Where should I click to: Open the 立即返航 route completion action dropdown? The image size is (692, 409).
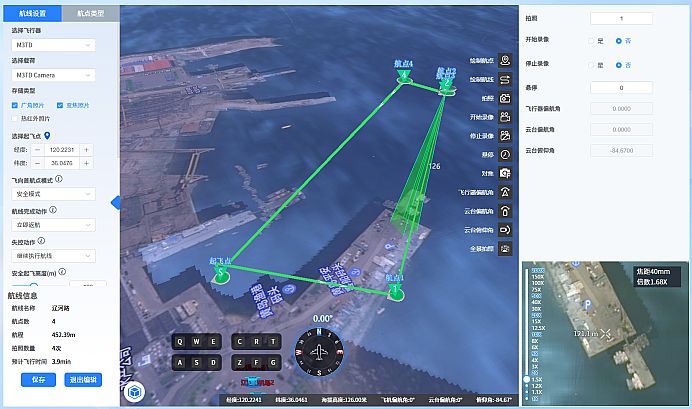[x=53, y=225]
